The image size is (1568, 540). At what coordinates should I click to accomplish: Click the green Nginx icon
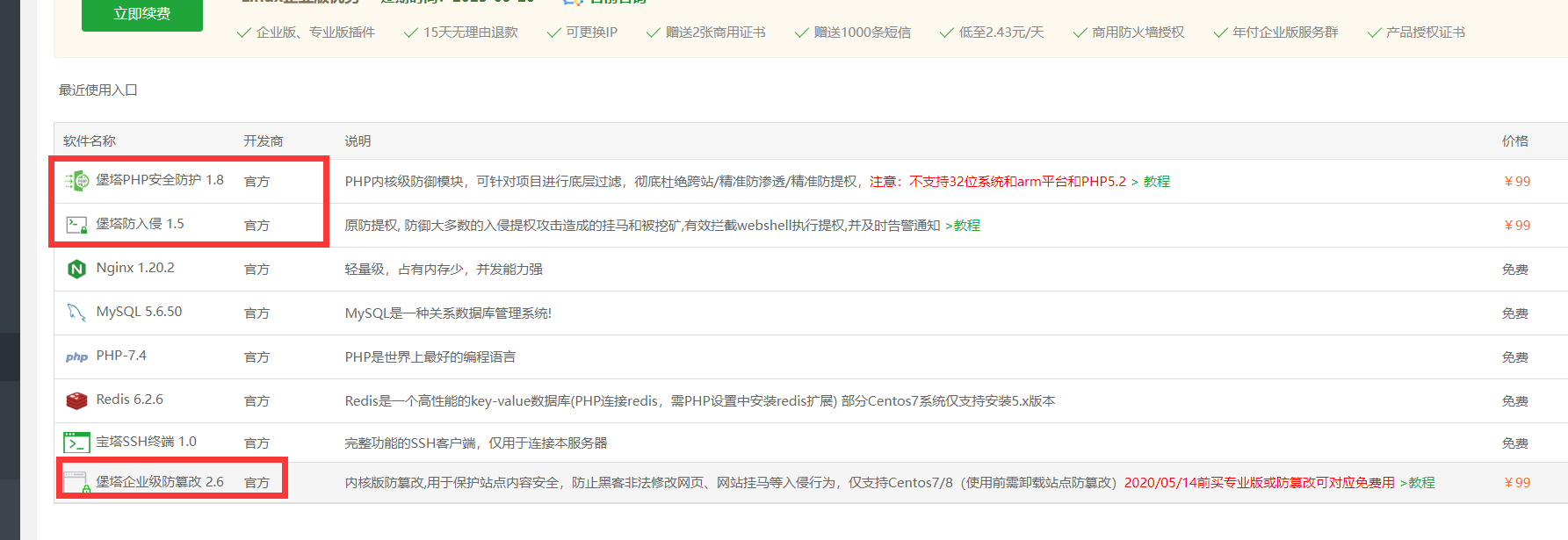[77, 269]
